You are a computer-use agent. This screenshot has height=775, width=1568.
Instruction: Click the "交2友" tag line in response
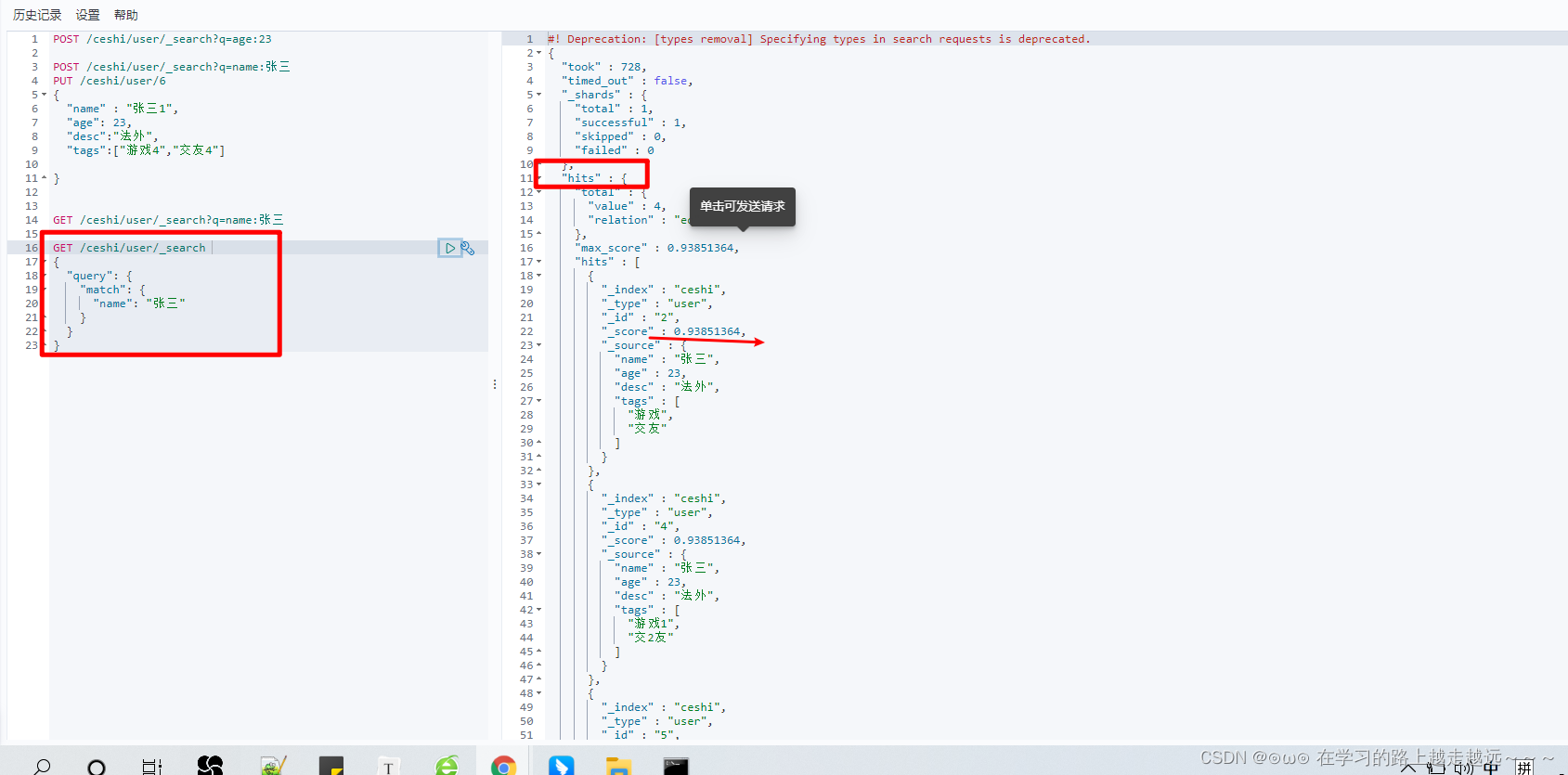tap(651, 638)
